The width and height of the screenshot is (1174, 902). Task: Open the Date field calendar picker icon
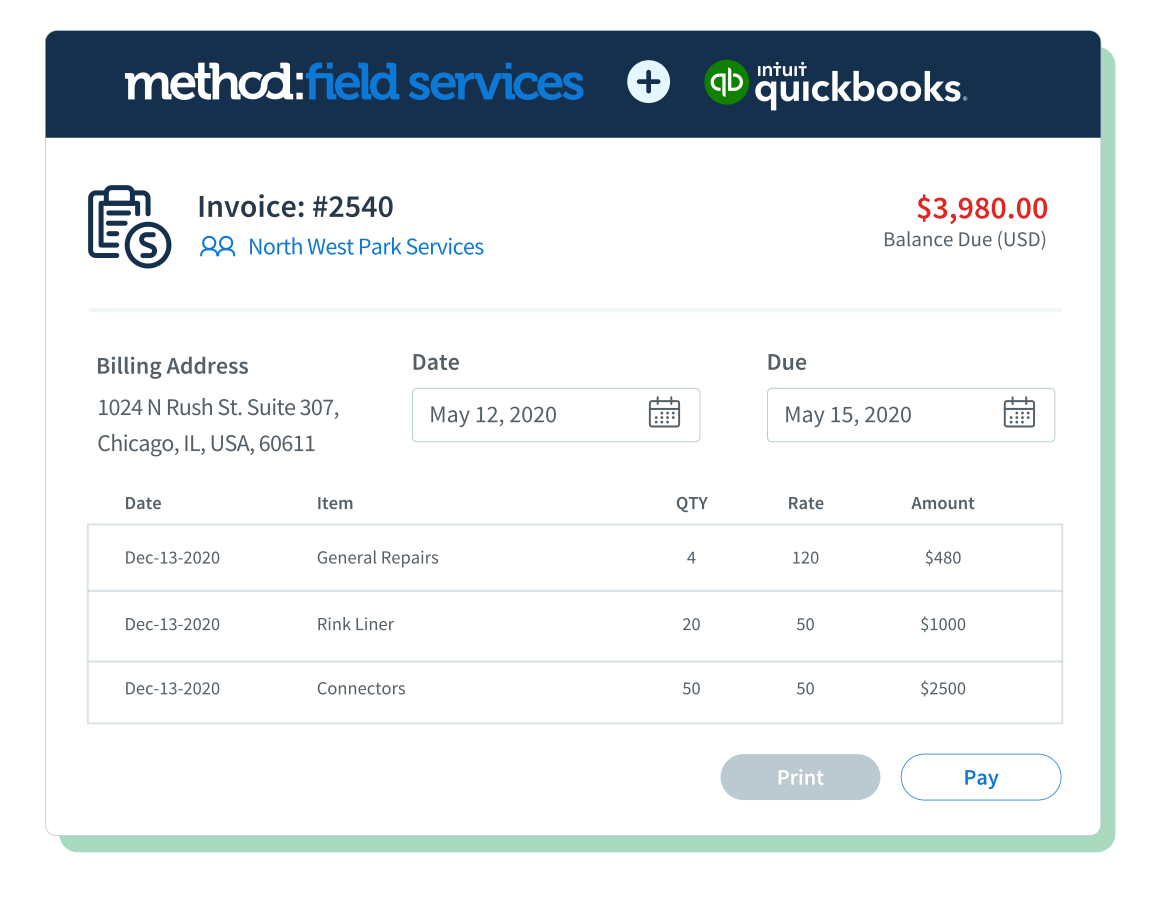(664, 413)
